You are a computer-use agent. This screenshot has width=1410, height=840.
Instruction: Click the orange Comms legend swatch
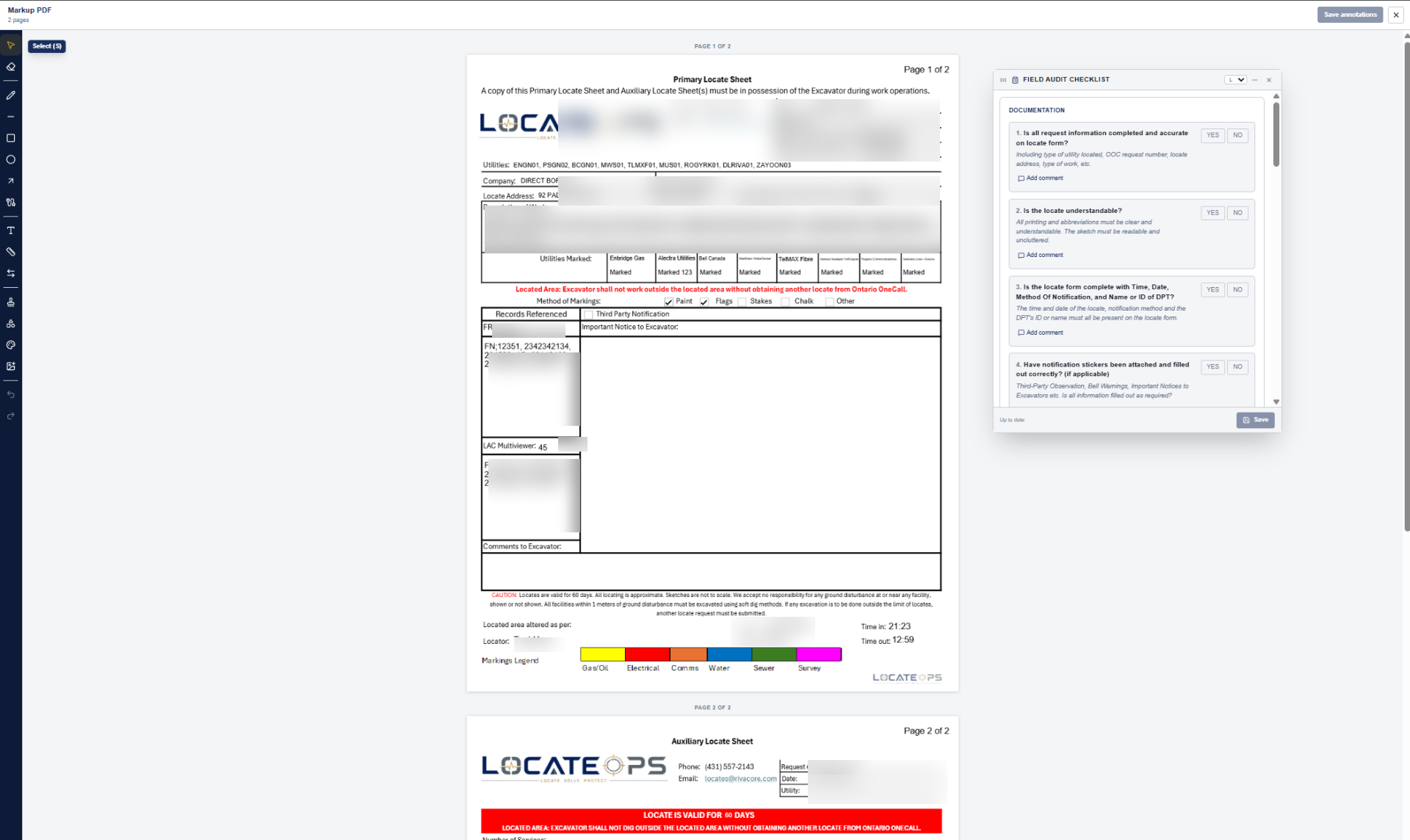pos(688,654)
